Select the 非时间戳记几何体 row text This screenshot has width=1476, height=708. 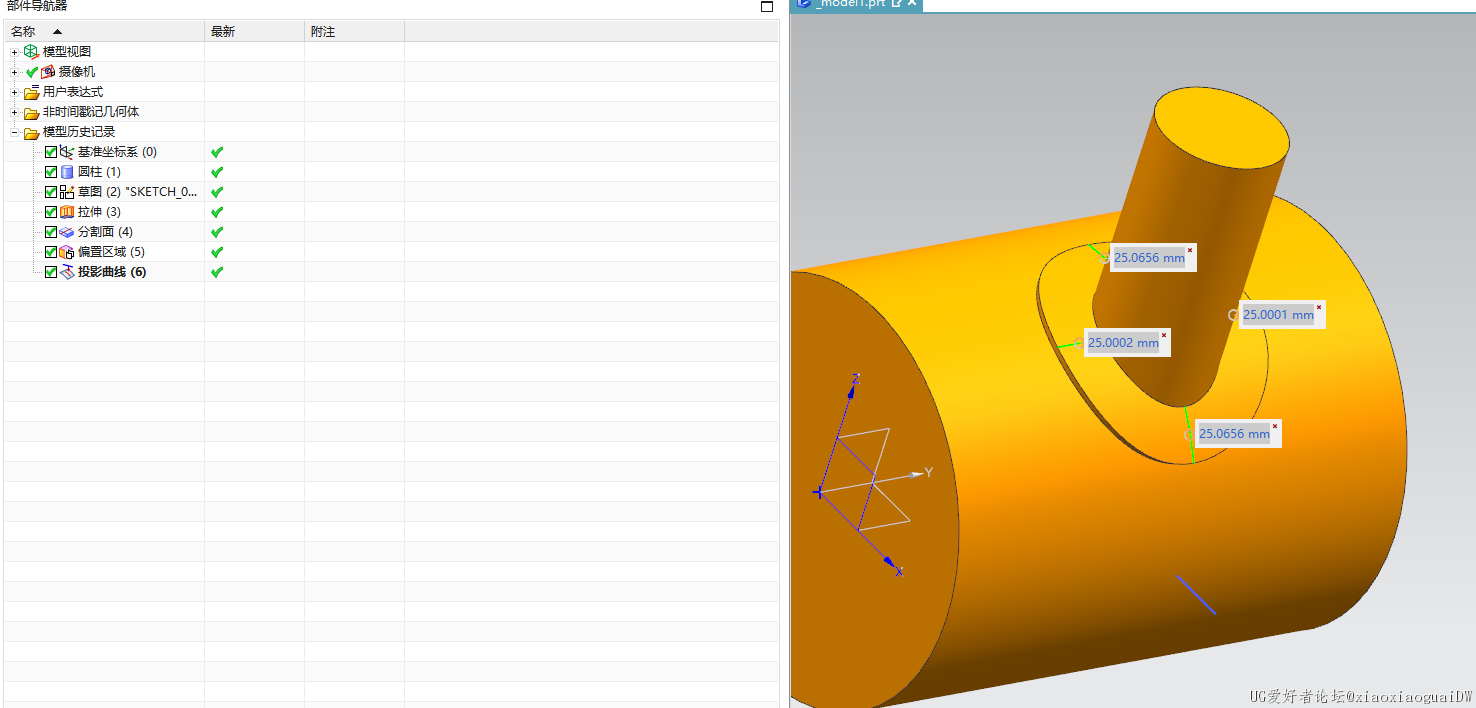[x=91, y=112]
